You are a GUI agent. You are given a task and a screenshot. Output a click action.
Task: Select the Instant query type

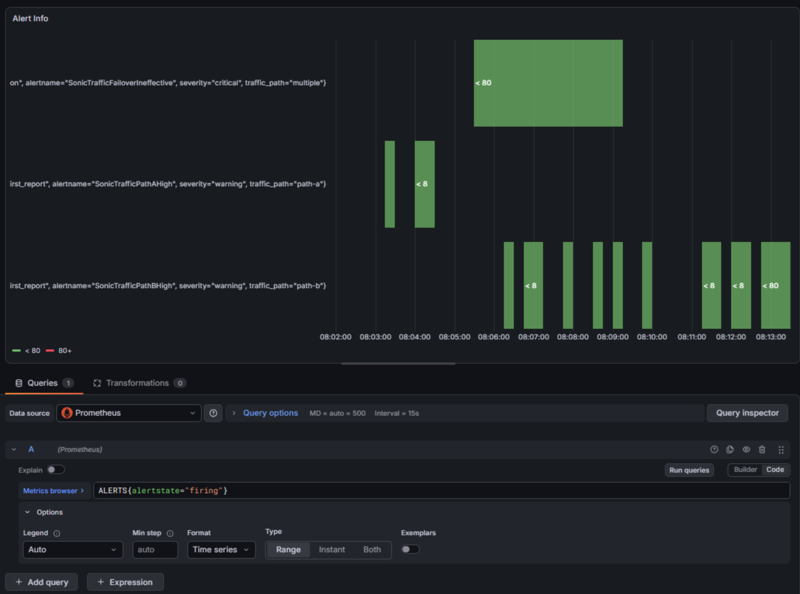pos(332,550)
